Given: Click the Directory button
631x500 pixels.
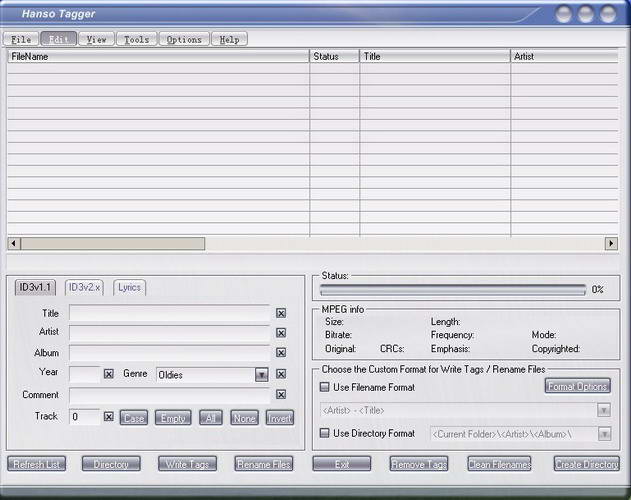Looking at the screenshot, I should pyautogui.click(x=111, y=464).
